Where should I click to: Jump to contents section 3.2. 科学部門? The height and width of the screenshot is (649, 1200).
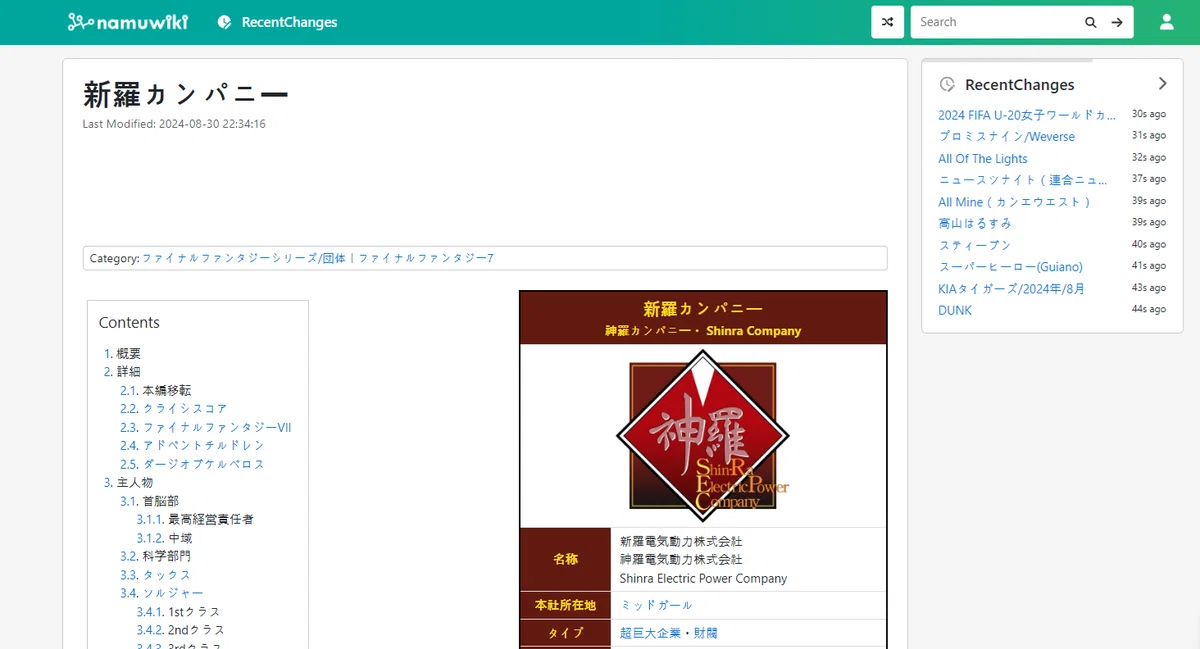(155, 556)
